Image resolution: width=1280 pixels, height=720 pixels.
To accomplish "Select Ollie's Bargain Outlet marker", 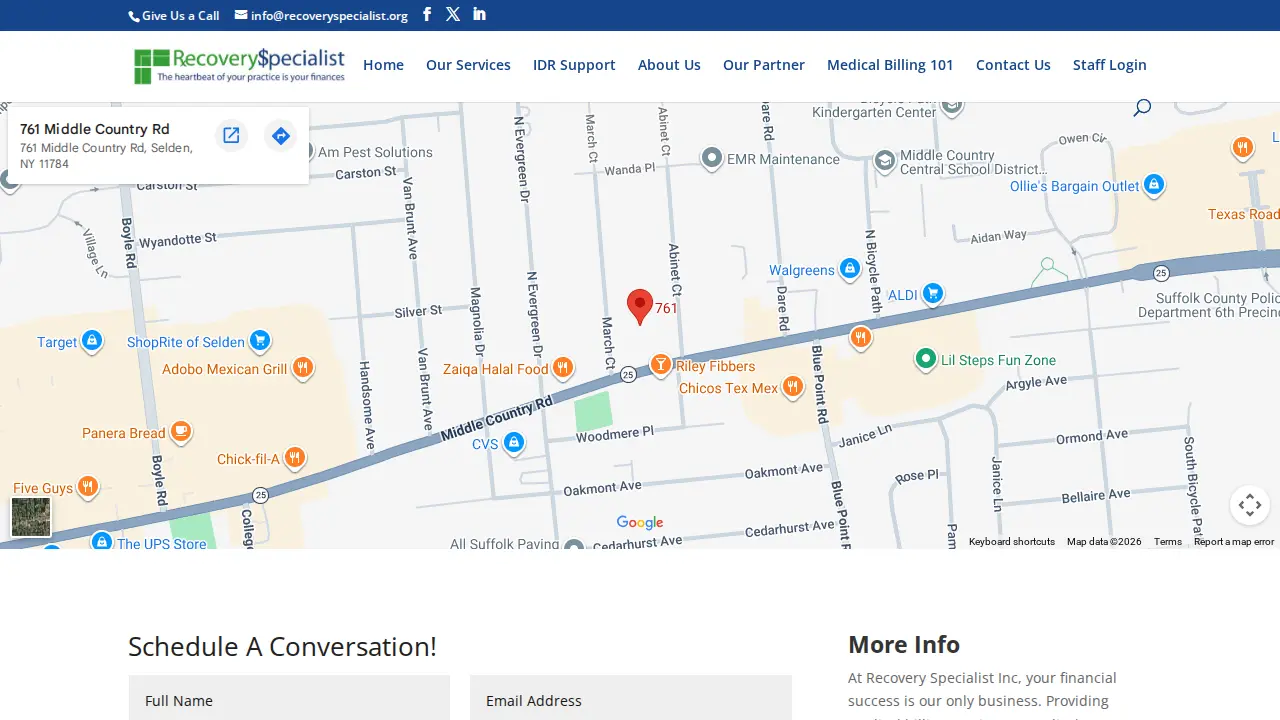I will pos(1154,185).
